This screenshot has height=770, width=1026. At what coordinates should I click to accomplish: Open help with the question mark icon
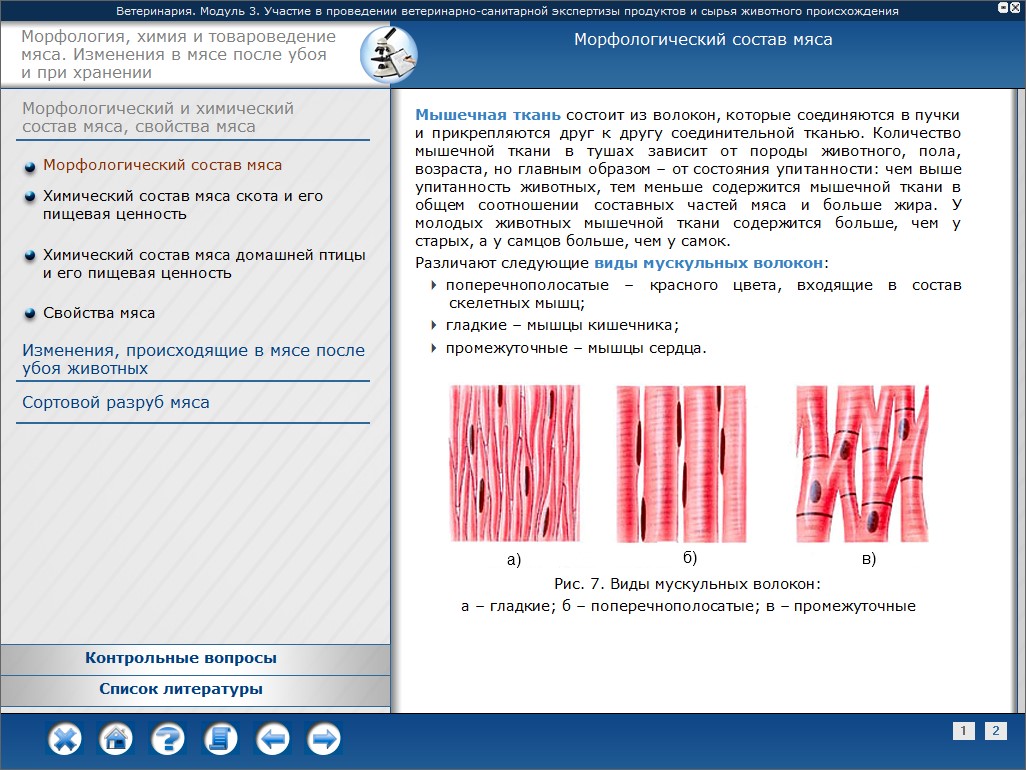168,740
